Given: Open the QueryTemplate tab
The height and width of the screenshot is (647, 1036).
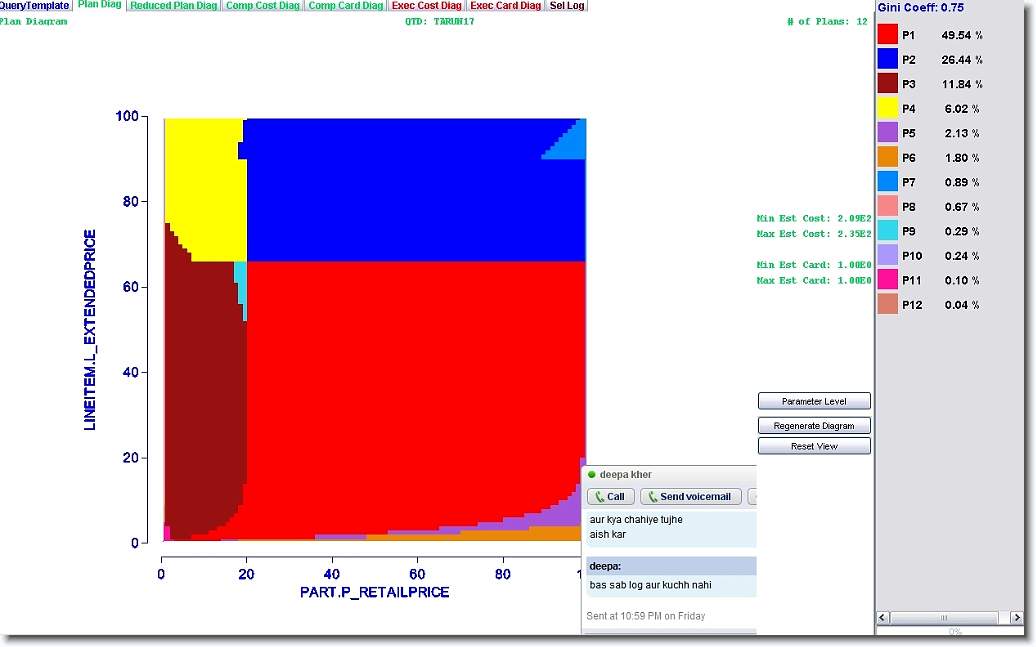Looking at the screenshot, I should click(35, 6).
